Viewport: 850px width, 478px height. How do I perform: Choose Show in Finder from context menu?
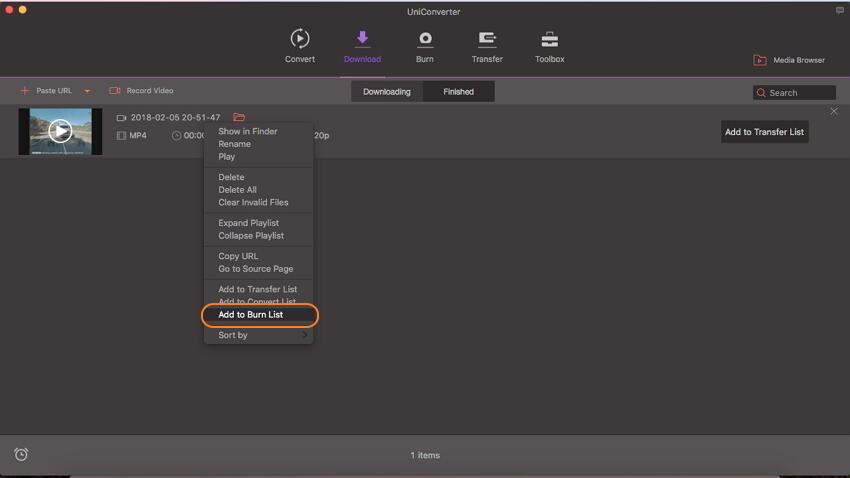pos(248,131)
